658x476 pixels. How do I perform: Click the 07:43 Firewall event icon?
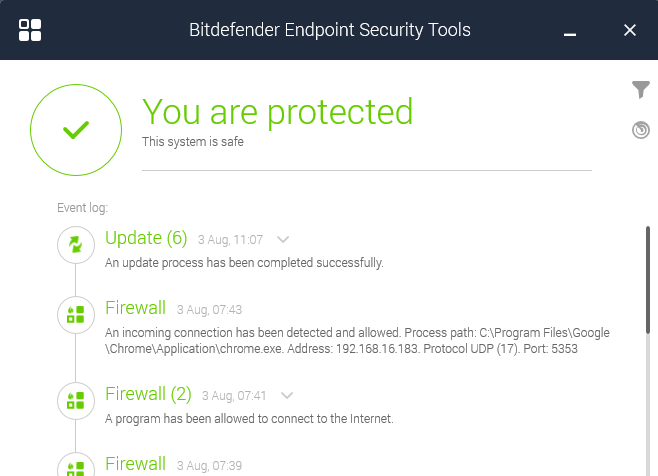tap(75, 316)
